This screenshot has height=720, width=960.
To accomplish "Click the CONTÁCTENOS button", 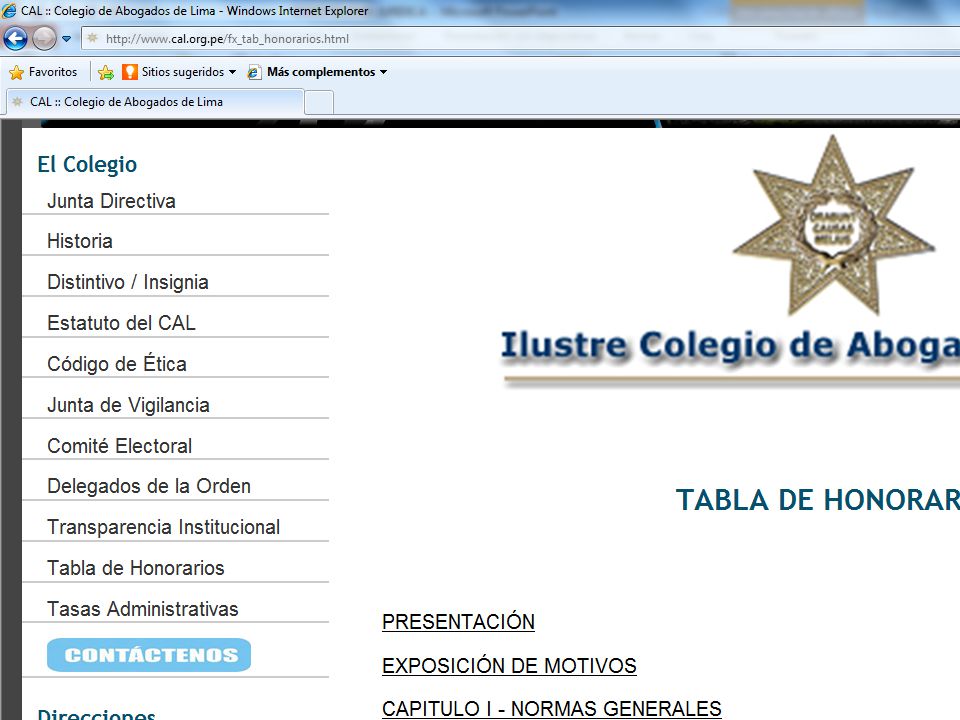I will [149, 655].
